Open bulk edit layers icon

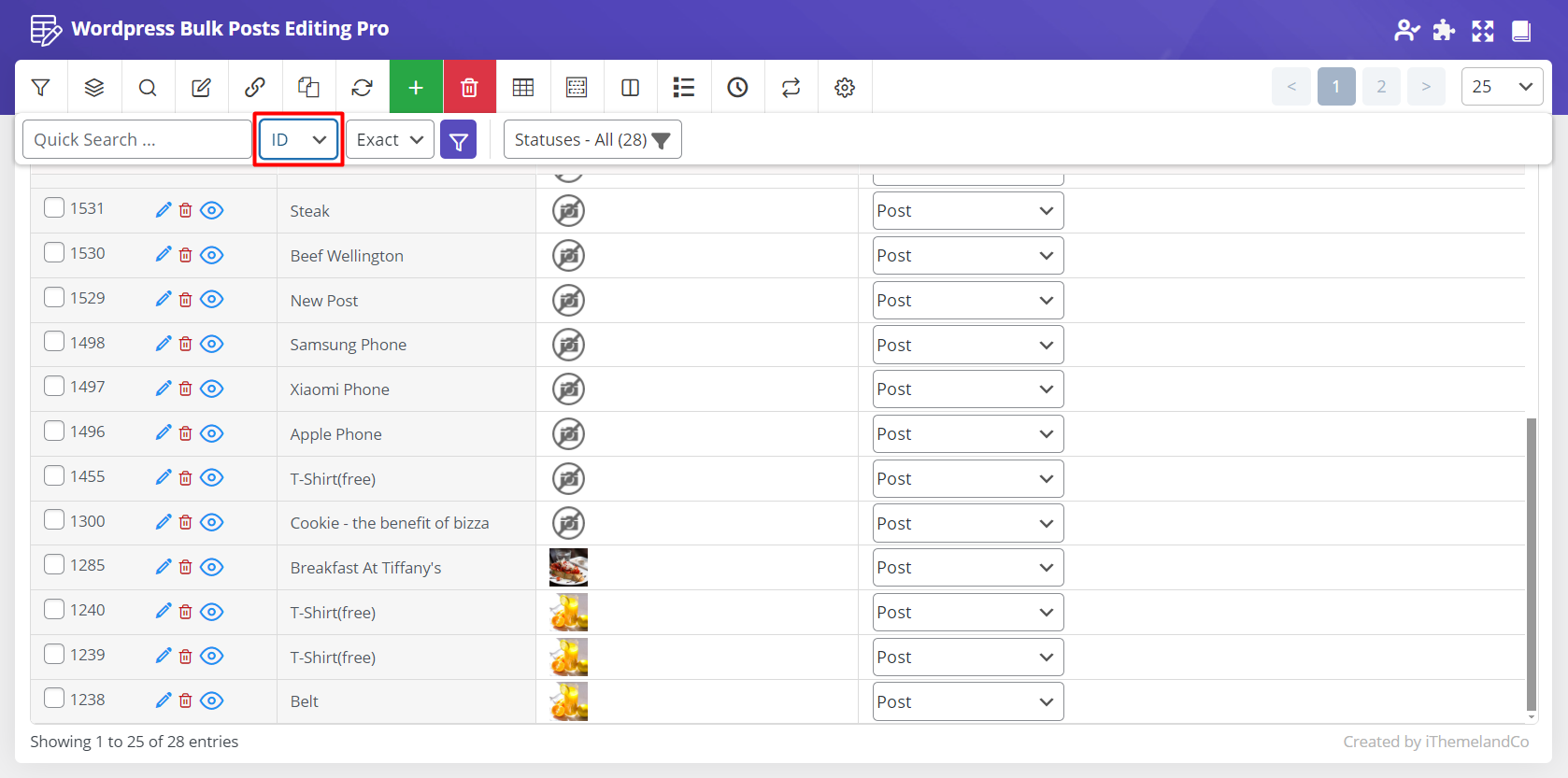point(94,88)
